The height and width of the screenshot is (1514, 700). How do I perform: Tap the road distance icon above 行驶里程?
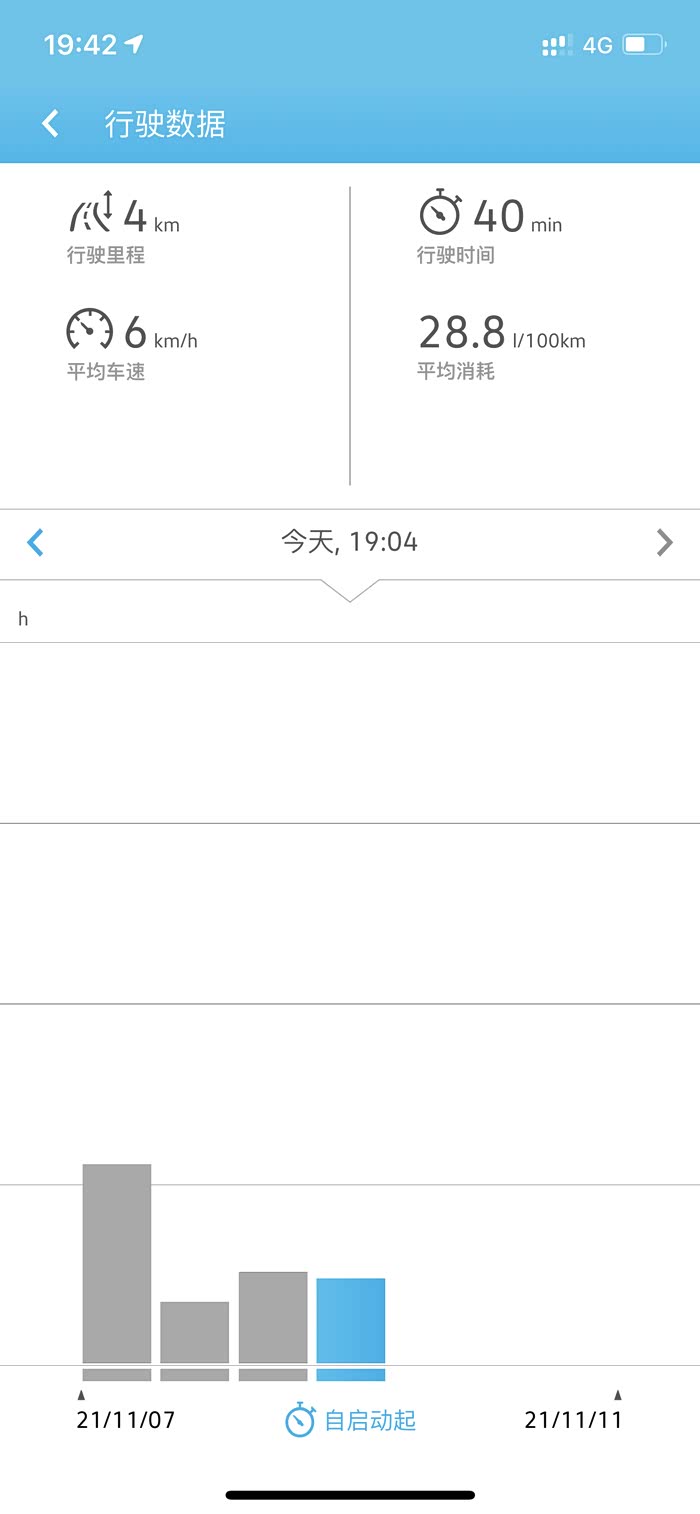pos(91,213)
